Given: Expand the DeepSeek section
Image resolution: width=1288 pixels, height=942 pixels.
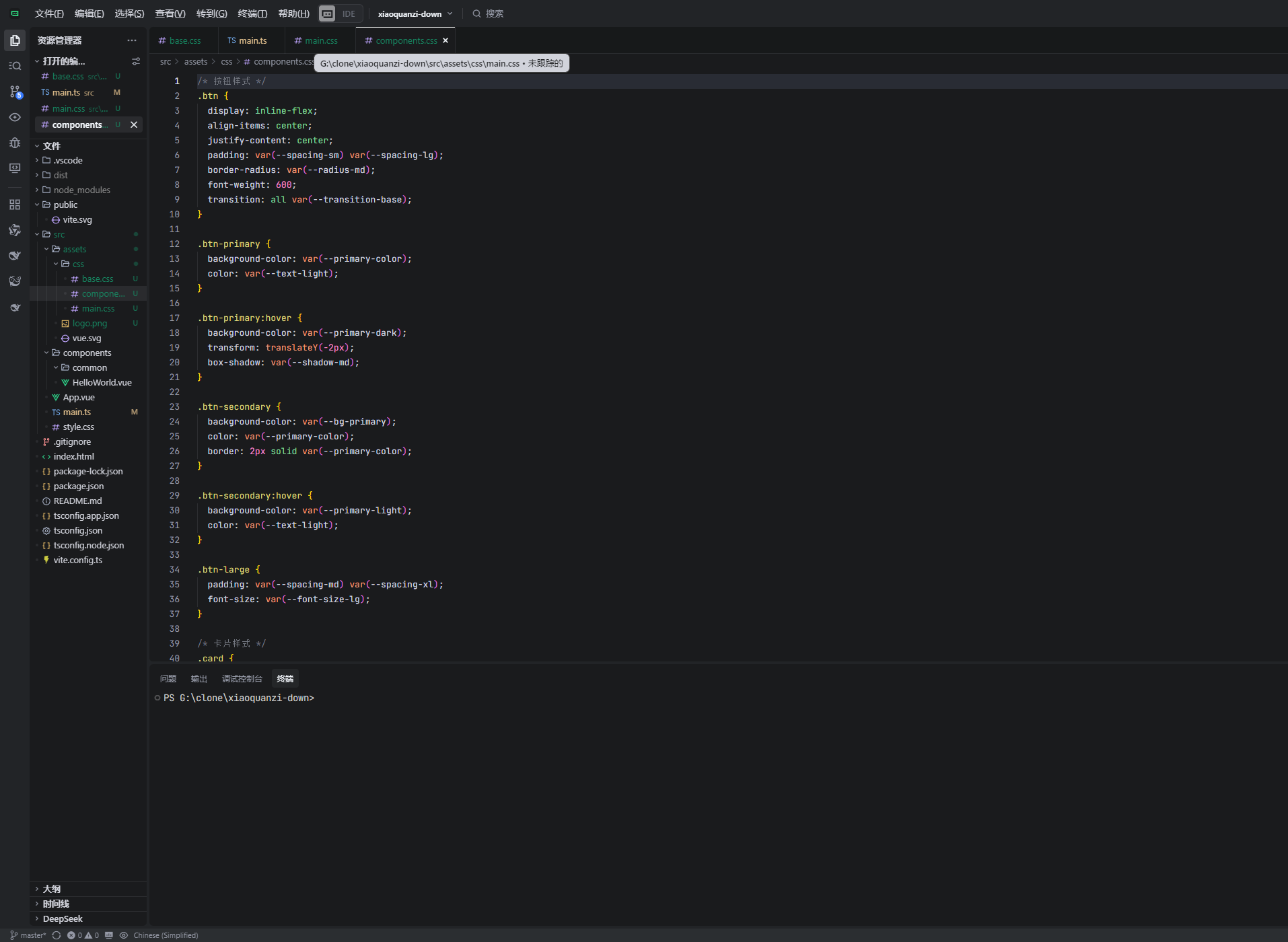Looking at the screenshot, I should 63,918.
